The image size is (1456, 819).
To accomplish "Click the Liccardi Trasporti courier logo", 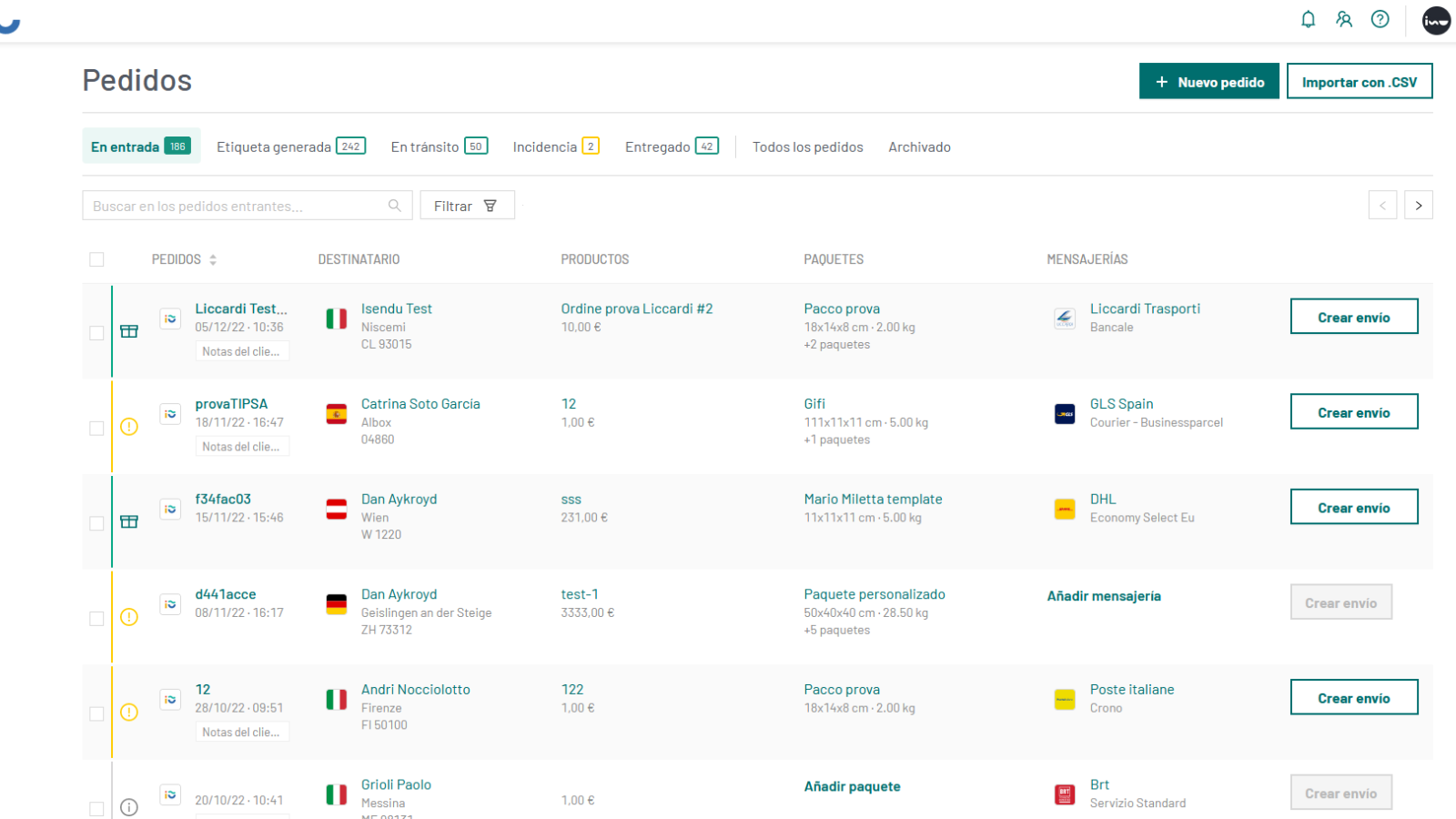I will [1065, 318].
